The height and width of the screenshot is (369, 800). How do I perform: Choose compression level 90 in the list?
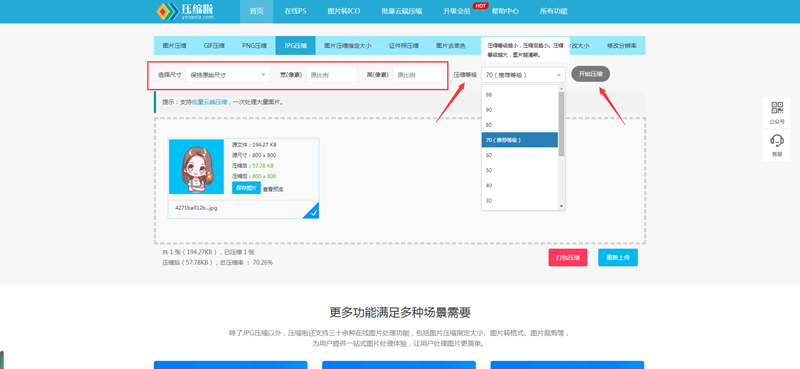(x=519, y=110)
